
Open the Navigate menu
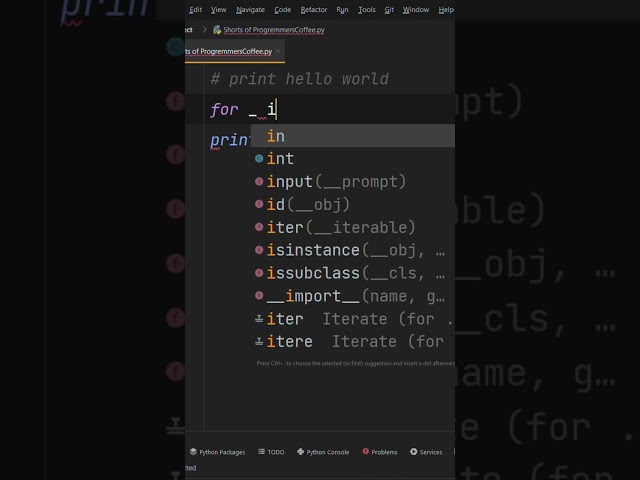point(250,9)
